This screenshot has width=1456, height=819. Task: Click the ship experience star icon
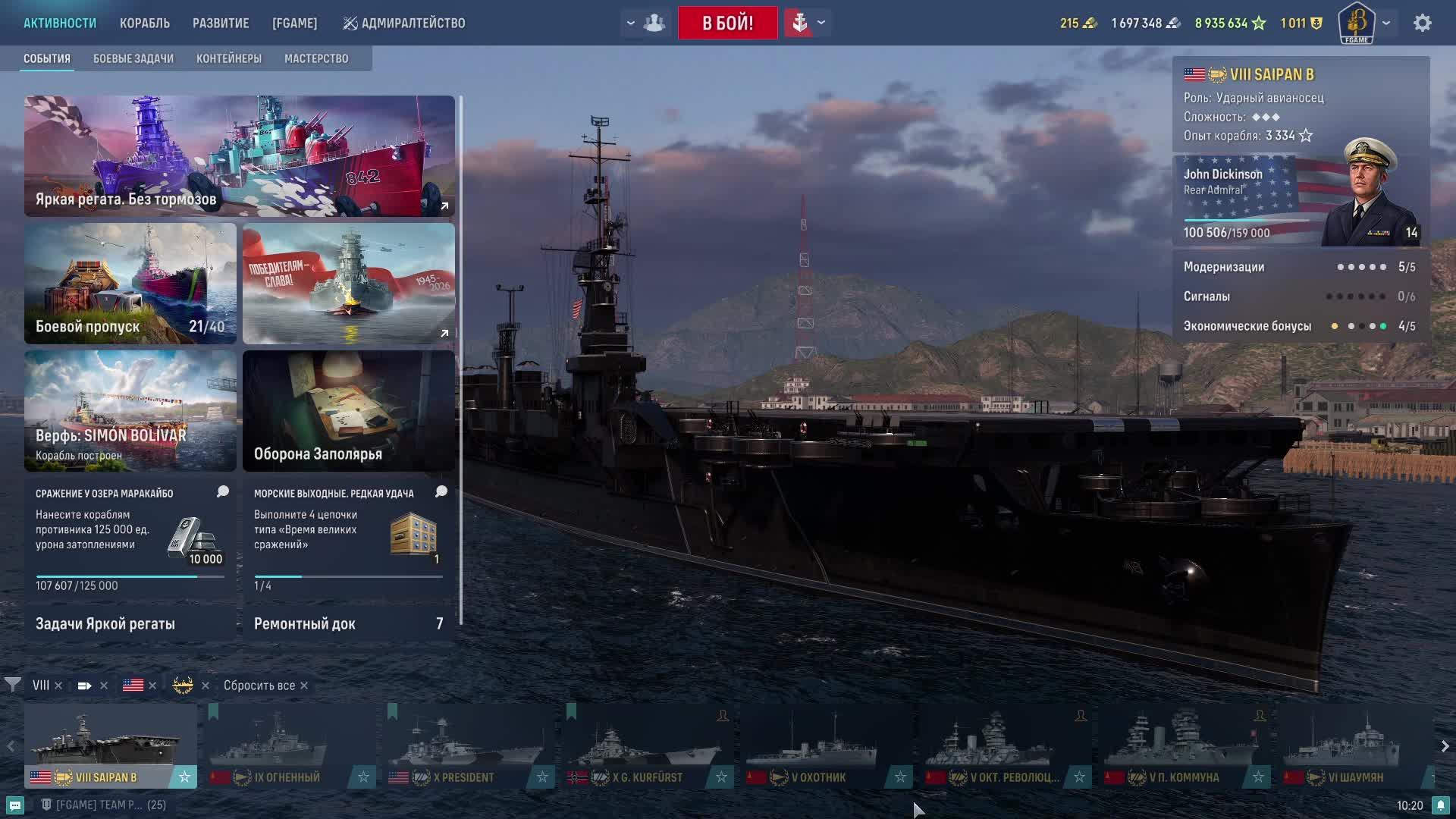pos(1306,136)
